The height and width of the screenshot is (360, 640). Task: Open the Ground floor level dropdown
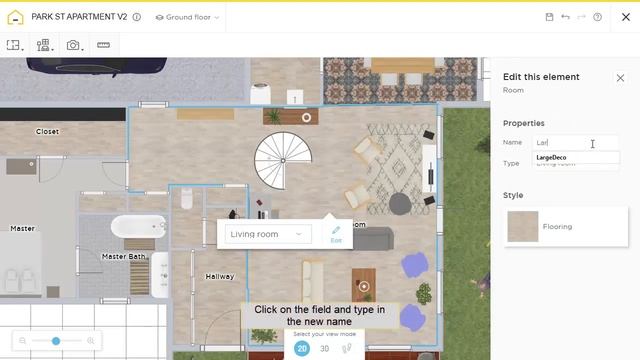(x=188, y=18)
